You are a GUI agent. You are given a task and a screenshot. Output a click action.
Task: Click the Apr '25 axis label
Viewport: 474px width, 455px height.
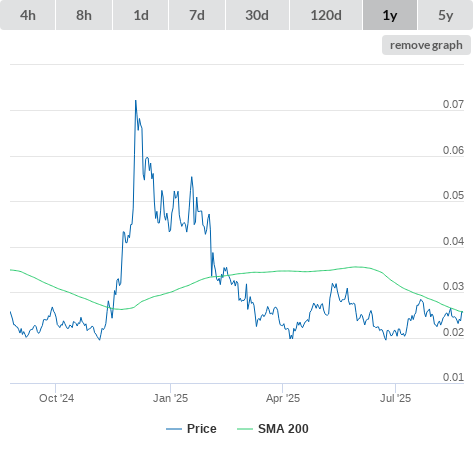(283, 398)
